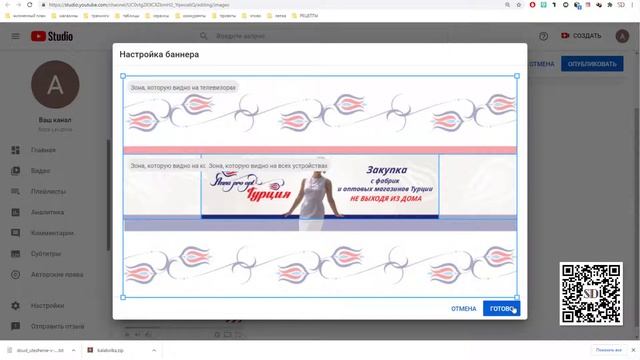This screenshot has width=640, height=360.
Task: Click the YouTube Studio logo
Action: pos(52,36)
